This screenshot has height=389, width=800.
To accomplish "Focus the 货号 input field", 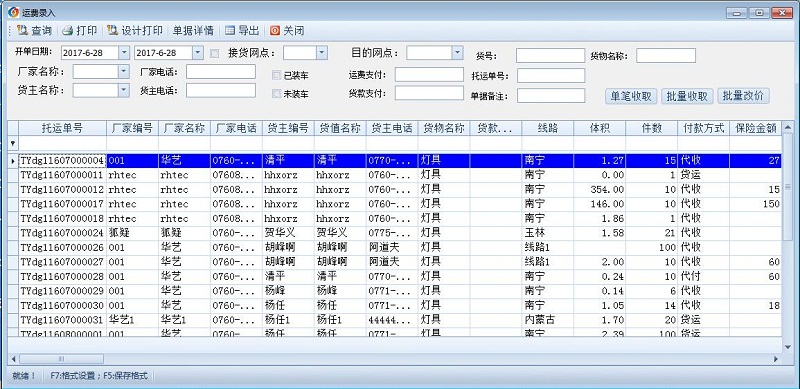I will click(550, 56).
